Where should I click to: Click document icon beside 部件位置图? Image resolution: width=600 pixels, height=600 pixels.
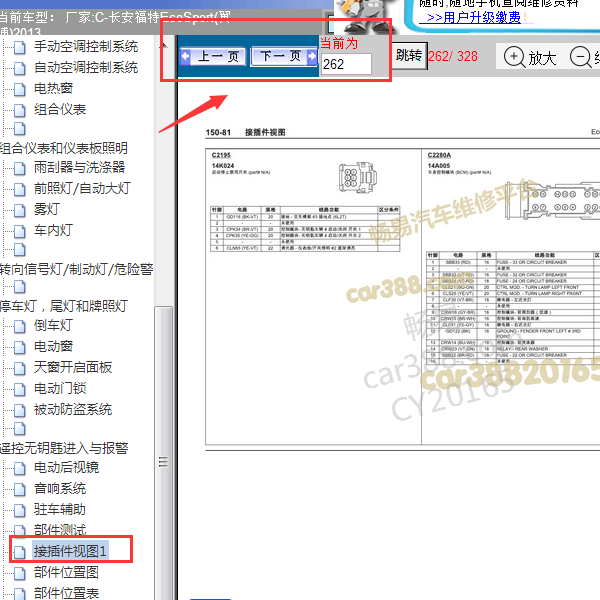(x=20, y=574)
